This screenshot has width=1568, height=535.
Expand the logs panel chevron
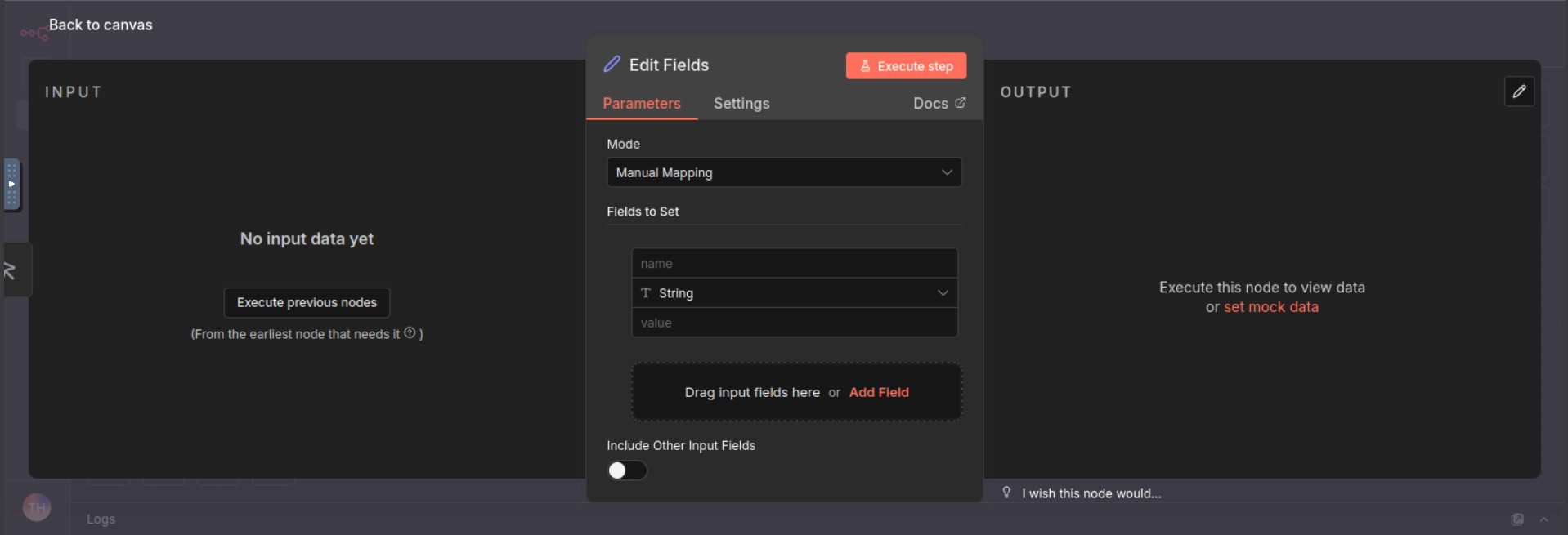pos(1544,519)
